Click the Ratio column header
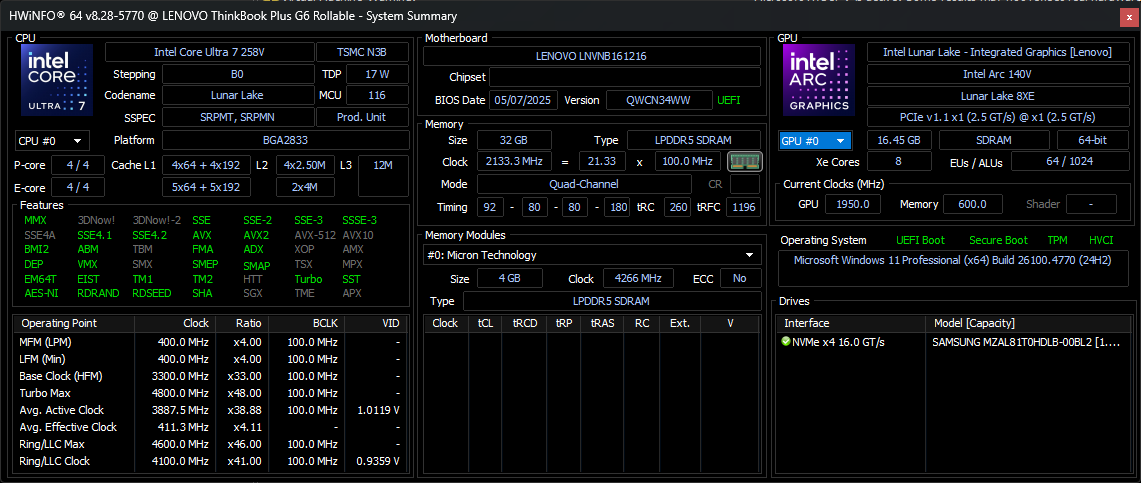The image size is (1141, 483). 242,323
